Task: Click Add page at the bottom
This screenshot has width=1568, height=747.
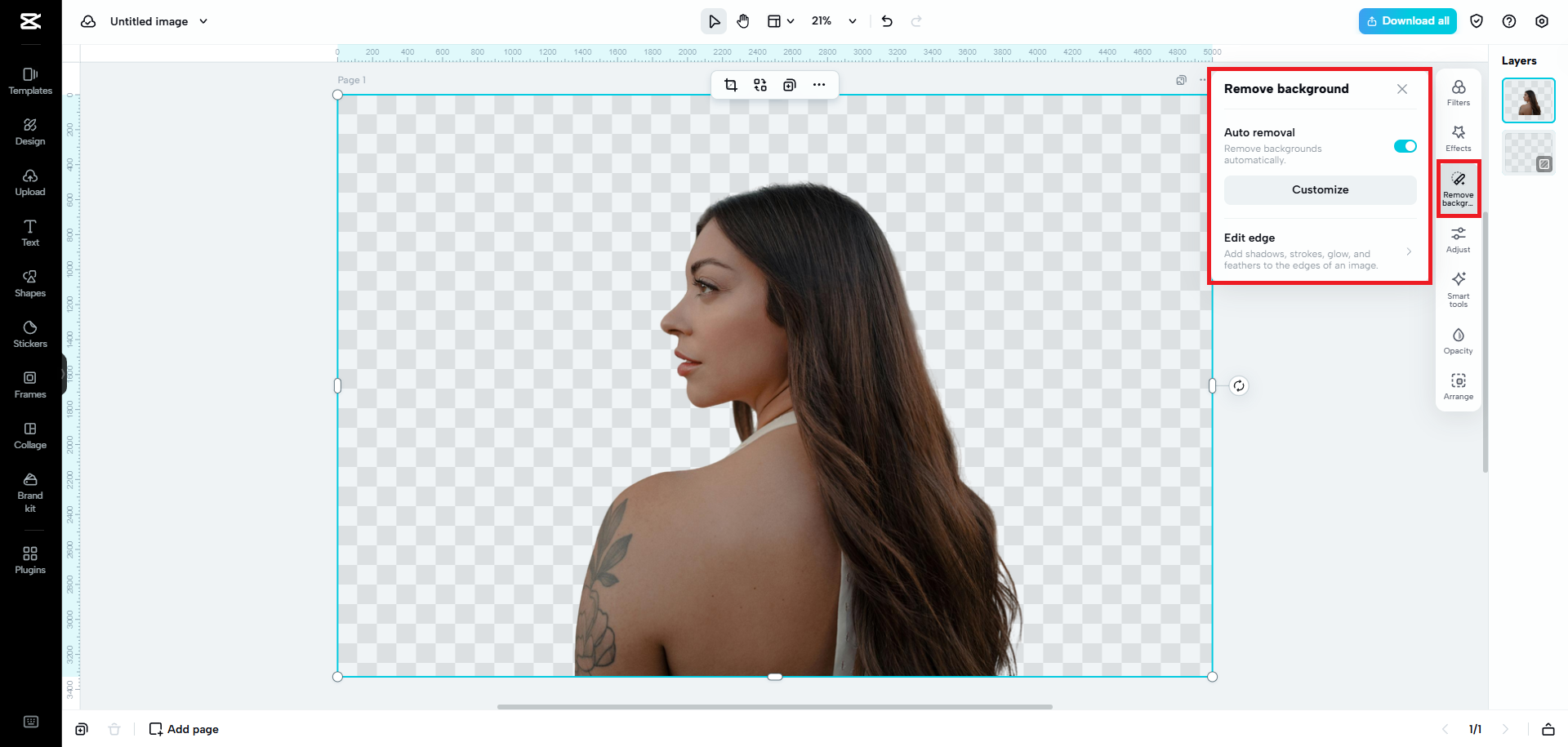Action: pos(183,729)
